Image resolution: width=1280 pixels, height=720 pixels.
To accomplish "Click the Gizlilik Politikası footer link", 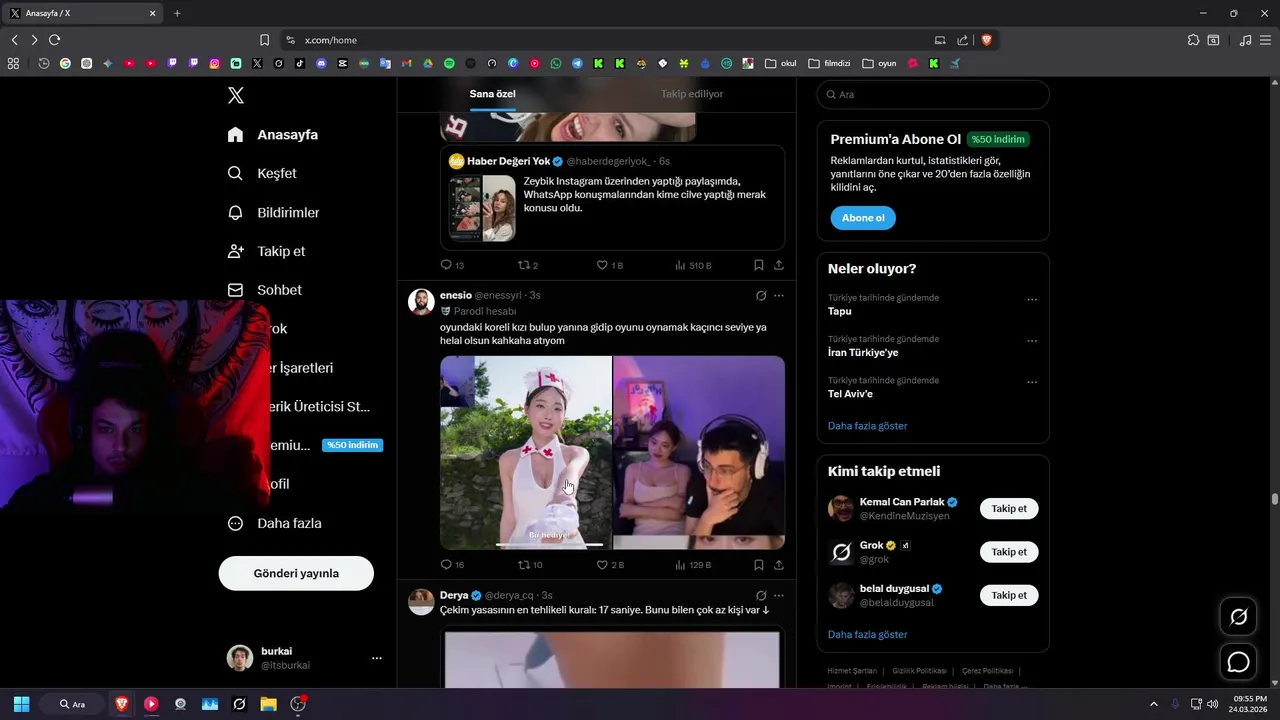I will [x=919, y=671].
